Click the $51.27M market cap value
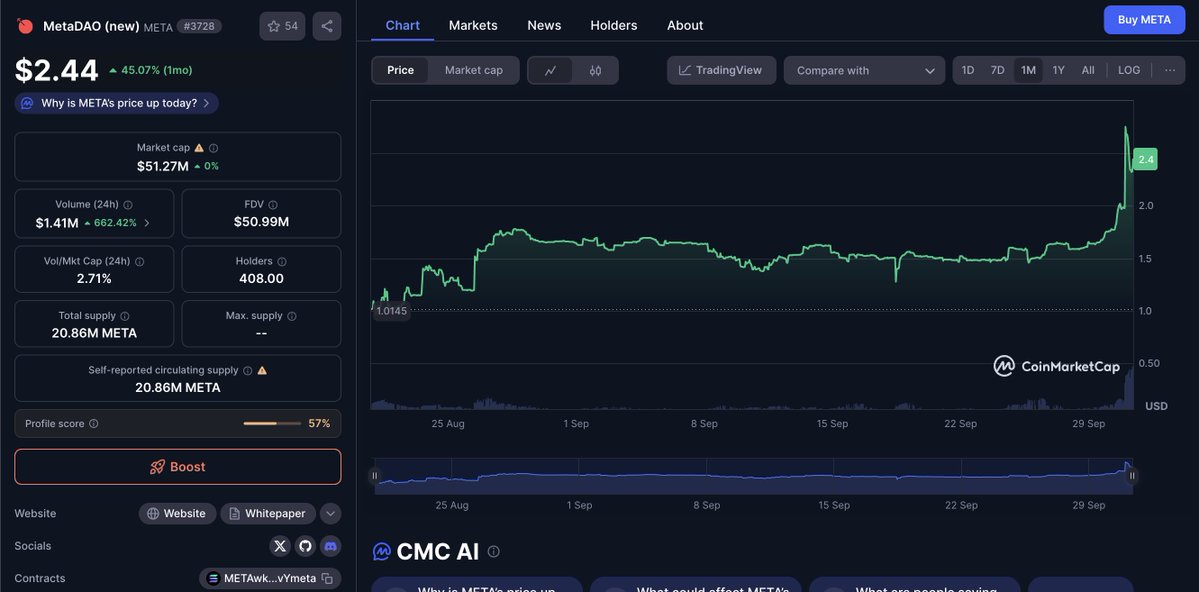 pyautogui.click(x=163, y=166)
